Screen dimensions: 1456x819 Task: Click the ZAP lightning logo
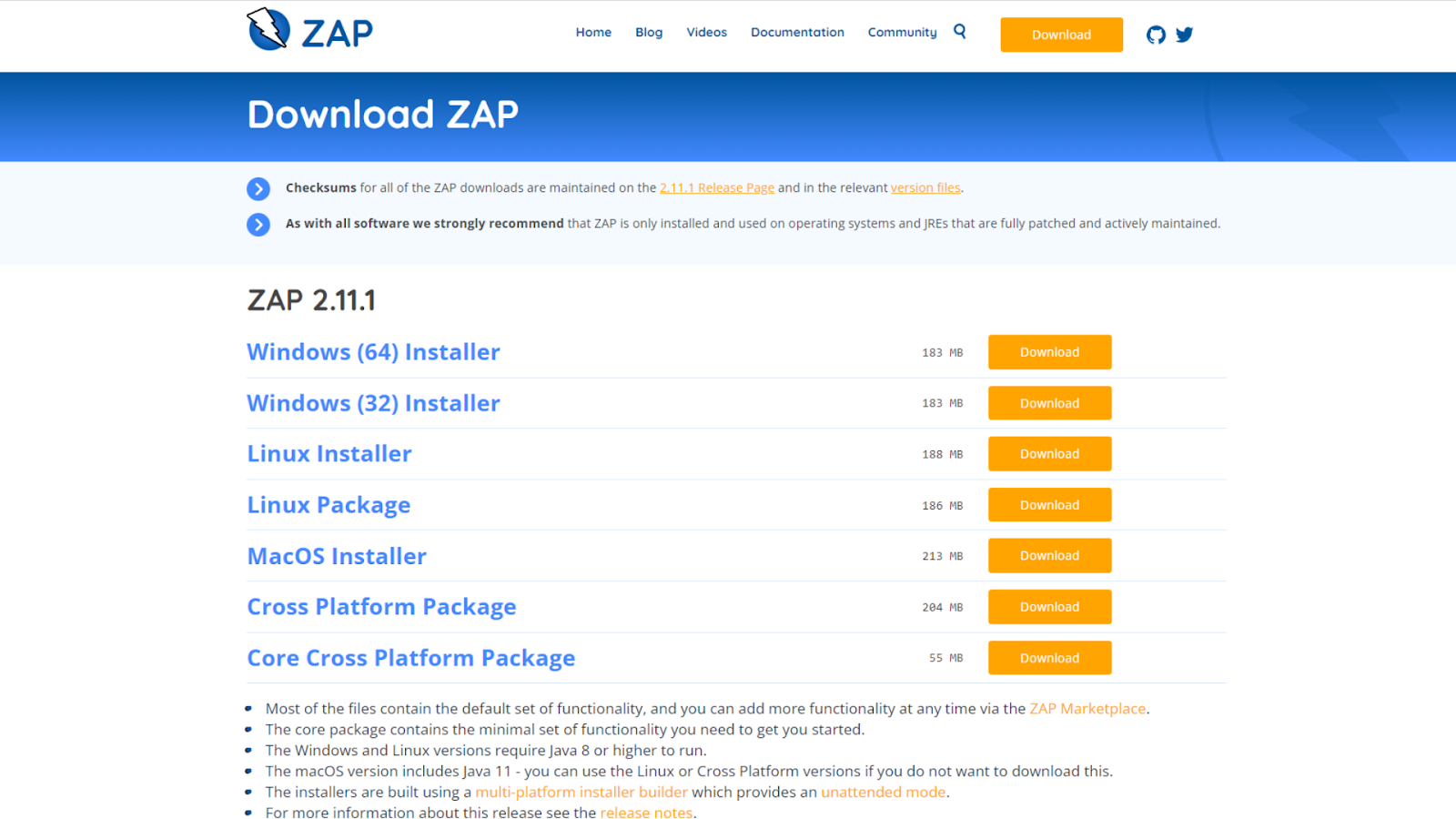268,29
